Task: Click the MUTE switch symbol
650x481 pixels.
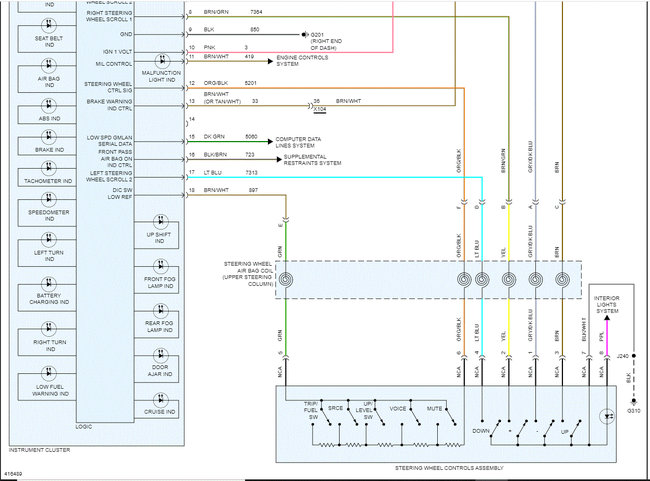Action: pos(451,417)
